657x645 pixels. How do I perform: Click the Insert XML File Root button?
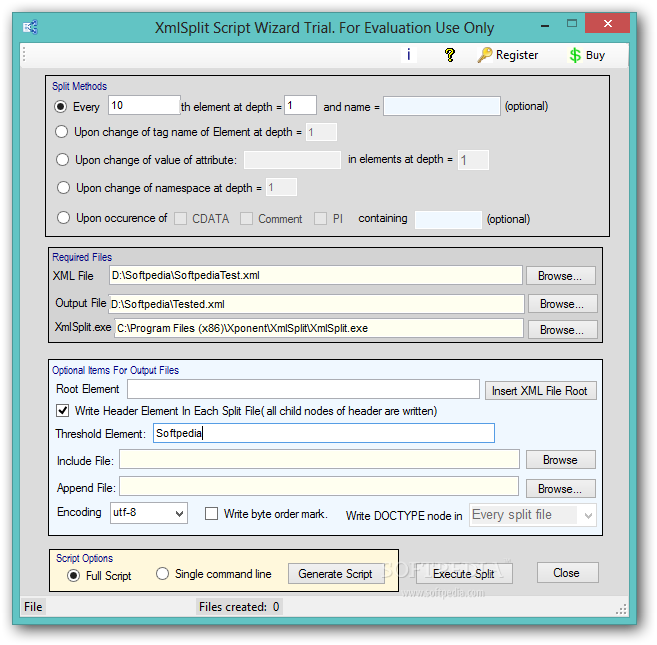[541, 391]
